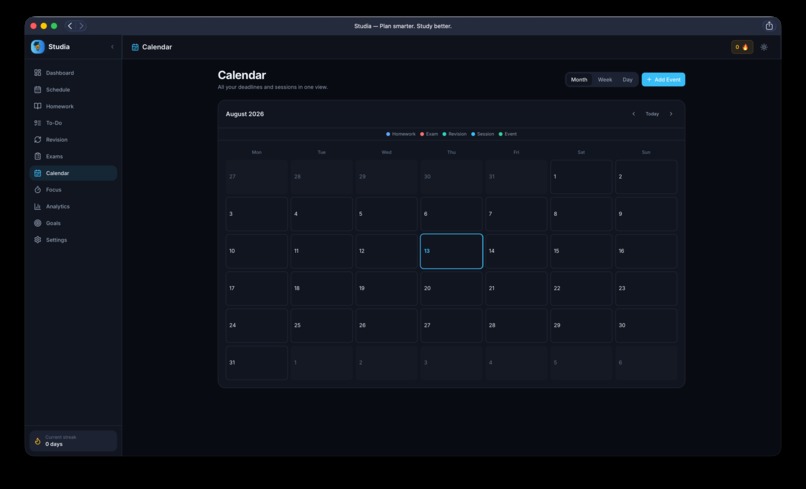Click the calendar icon beside header title
Screen dimensions: 806x489
[x=135, y=47]
